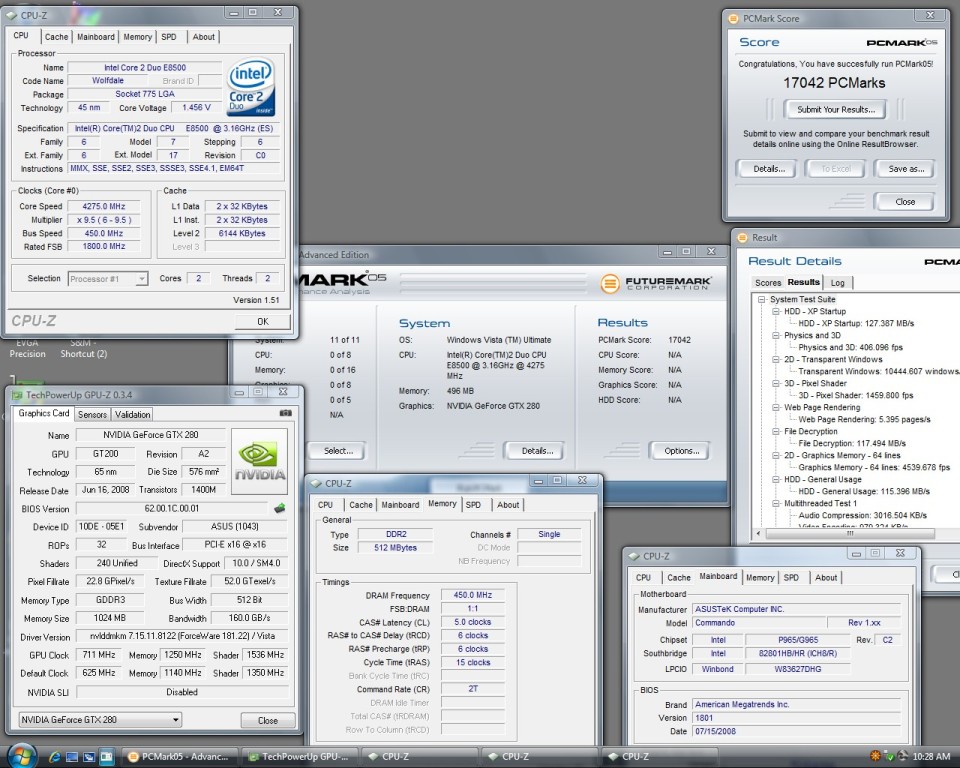Open the Windows Start orb
Image resolution: width=960 pixels, height=768 pixels.
23,756
